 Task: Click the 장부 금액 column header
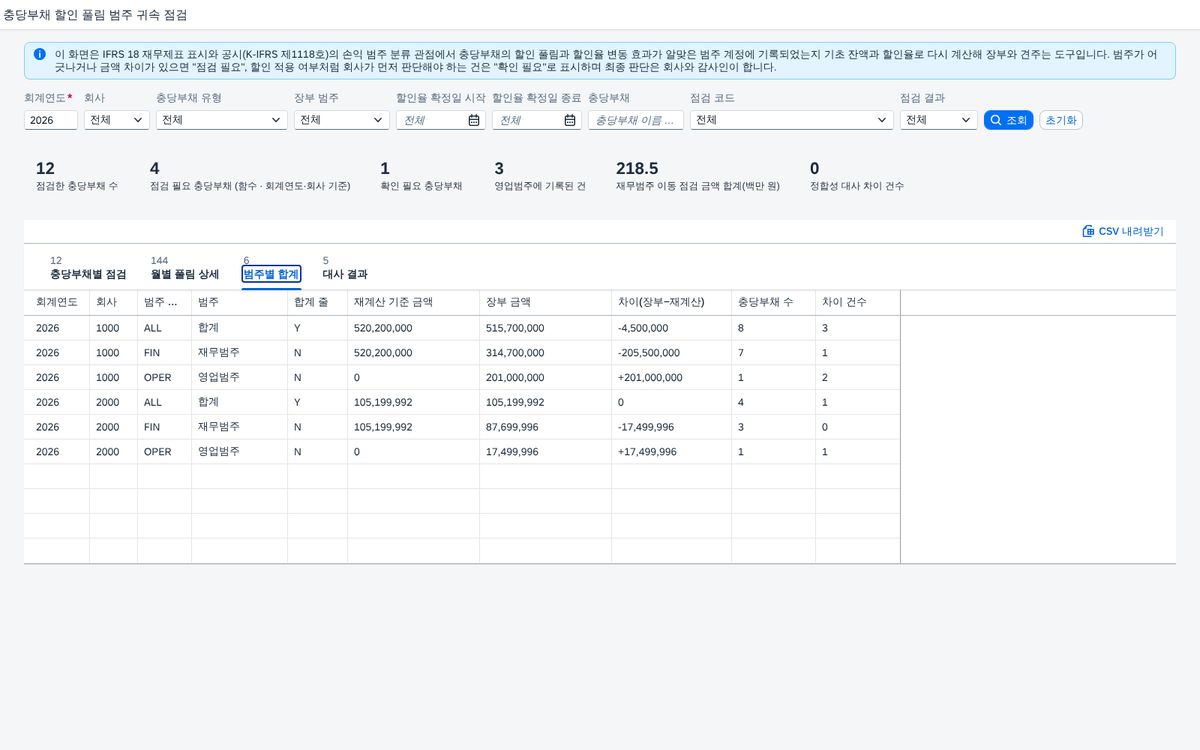tap(545, 303)
